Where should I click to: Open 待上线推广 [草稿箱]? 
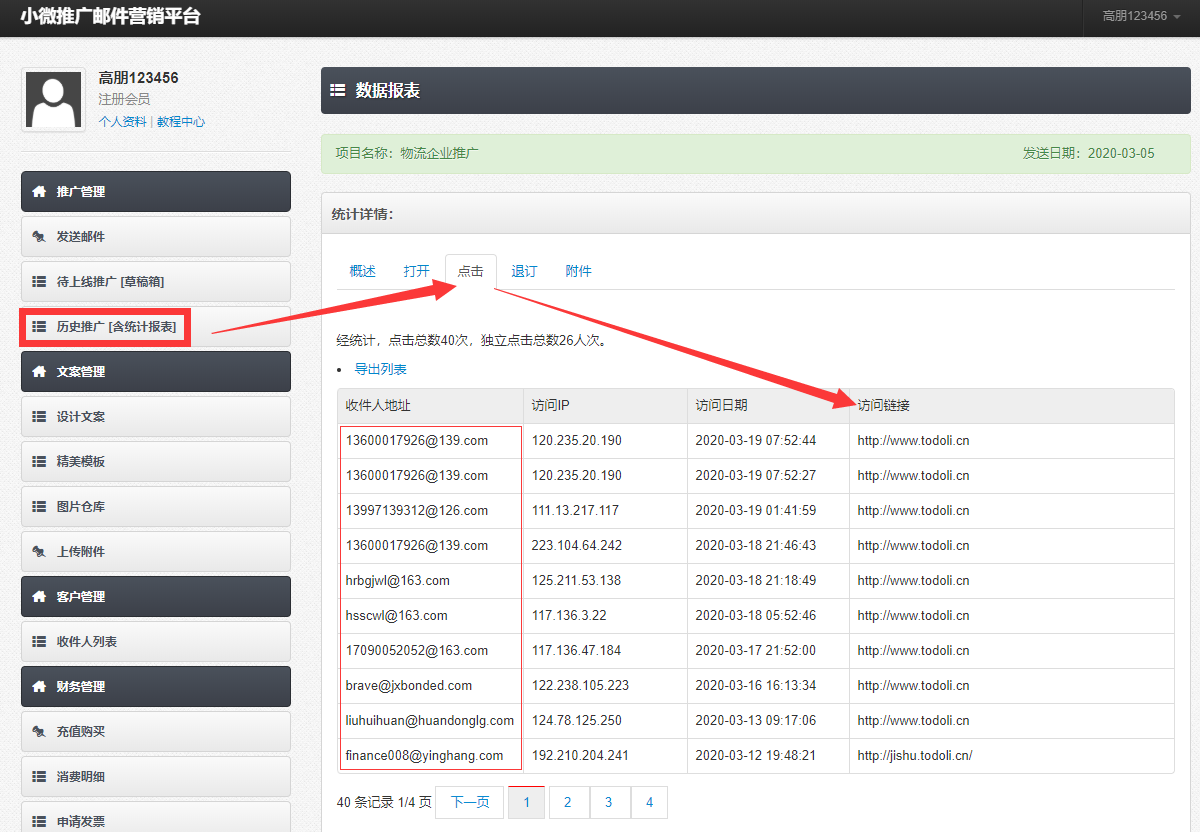(156, 282)
